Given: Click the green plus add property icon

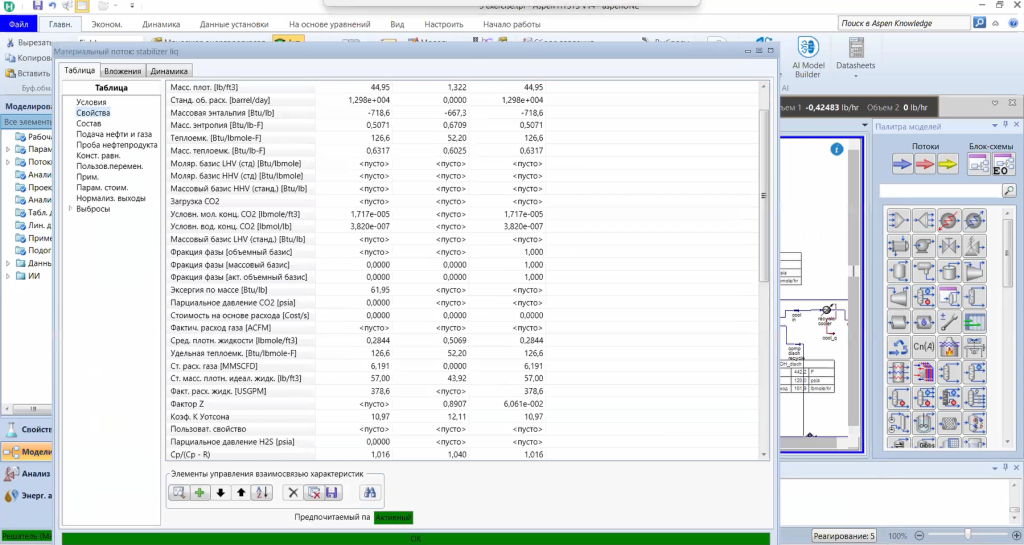Looking at the screenshot, I should click(199, 492).
